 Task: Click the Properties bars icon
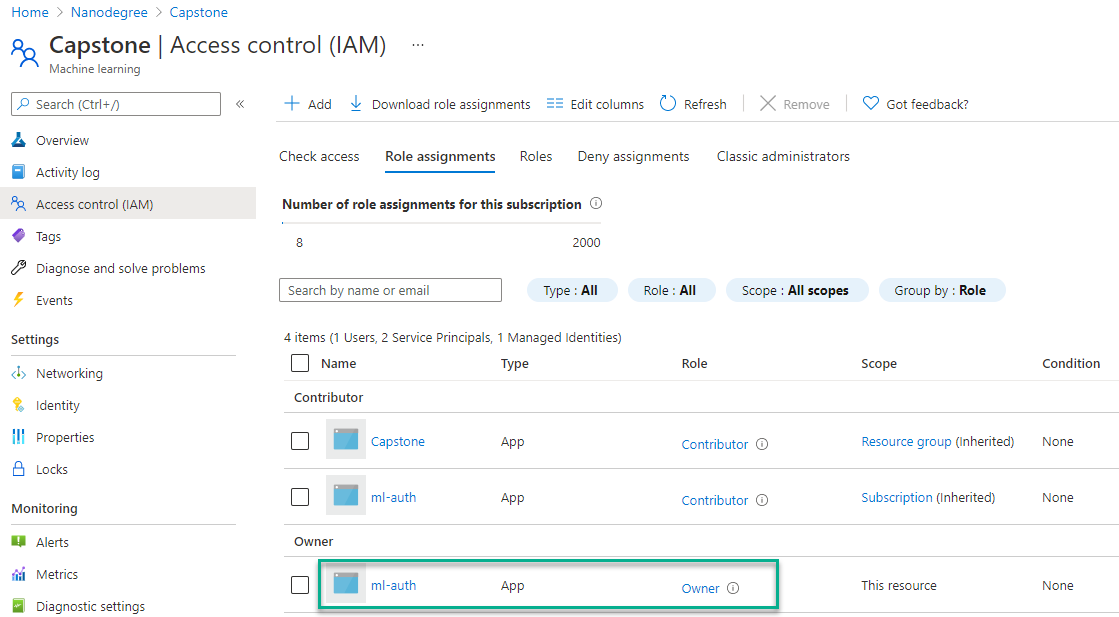(x=19, y=437)
